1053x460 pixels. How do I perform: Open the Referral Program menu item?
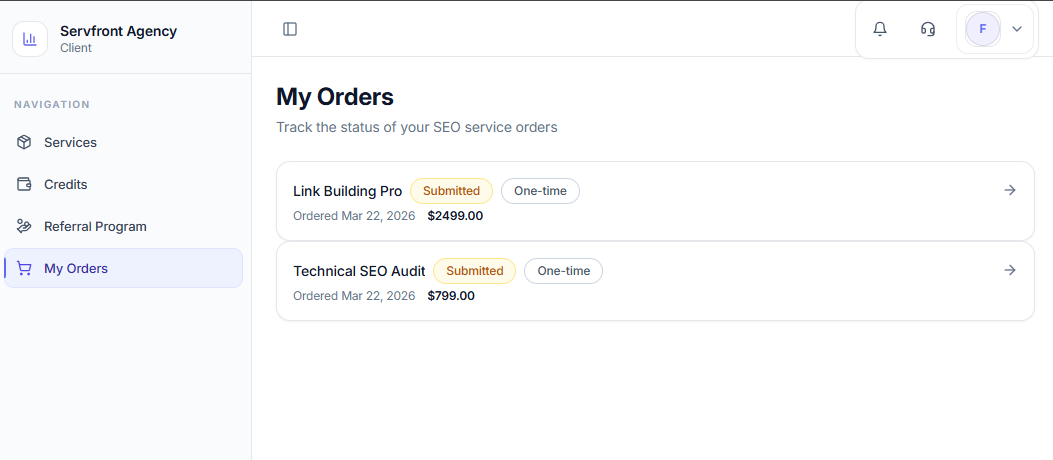[95, 226]
